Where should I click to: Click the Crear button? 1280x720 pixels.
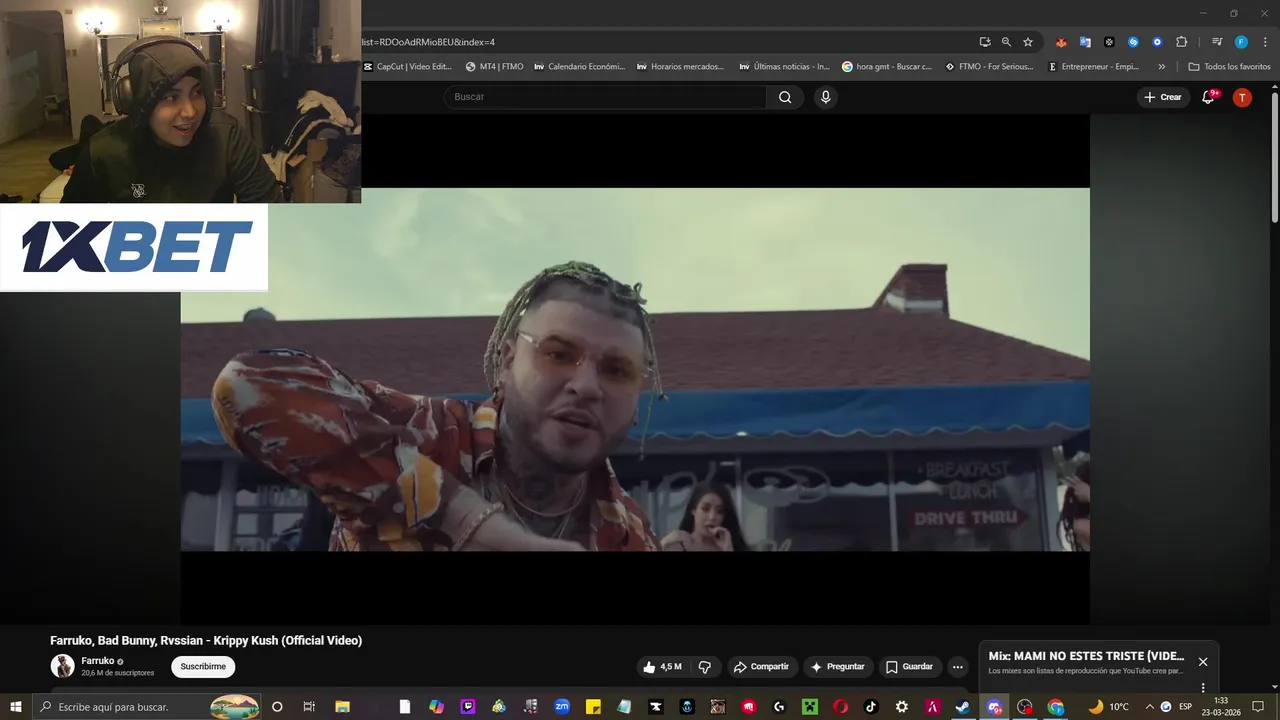click(1163, 97)
